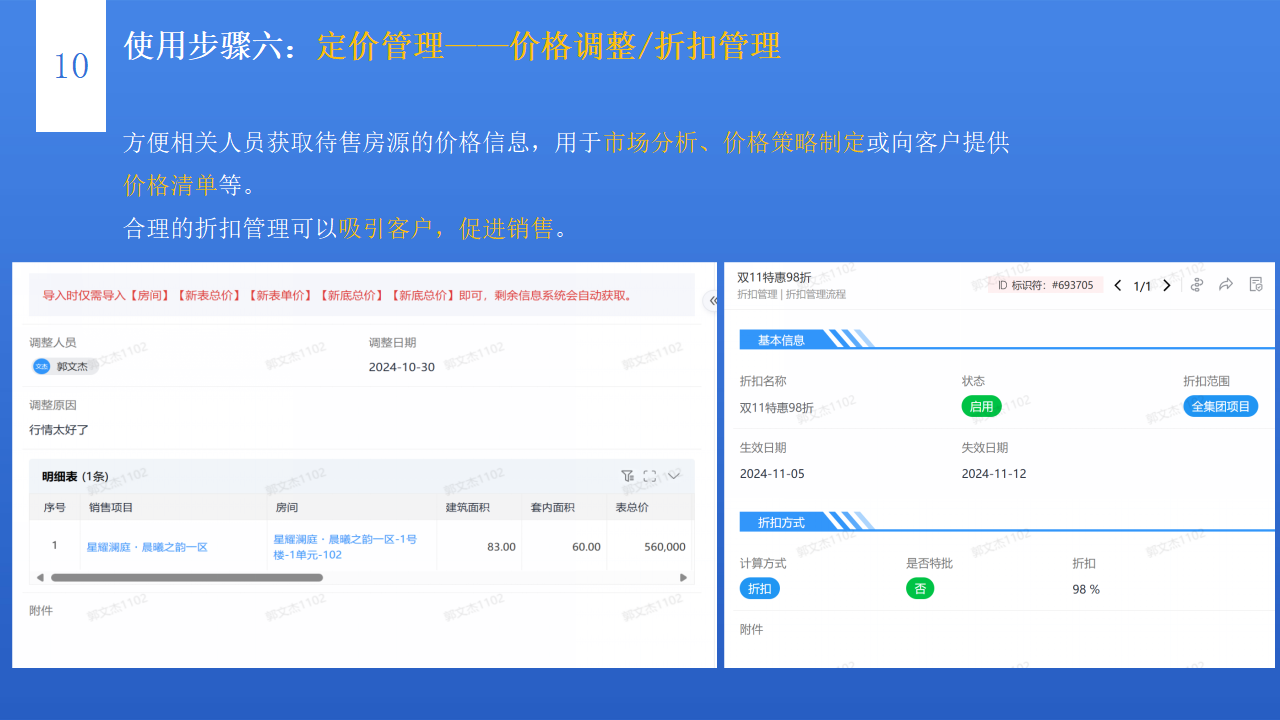Click the fullscreen expand icon in 明细表 header
The height and width of the screenshot is (720, 1280).
(648, 475)
